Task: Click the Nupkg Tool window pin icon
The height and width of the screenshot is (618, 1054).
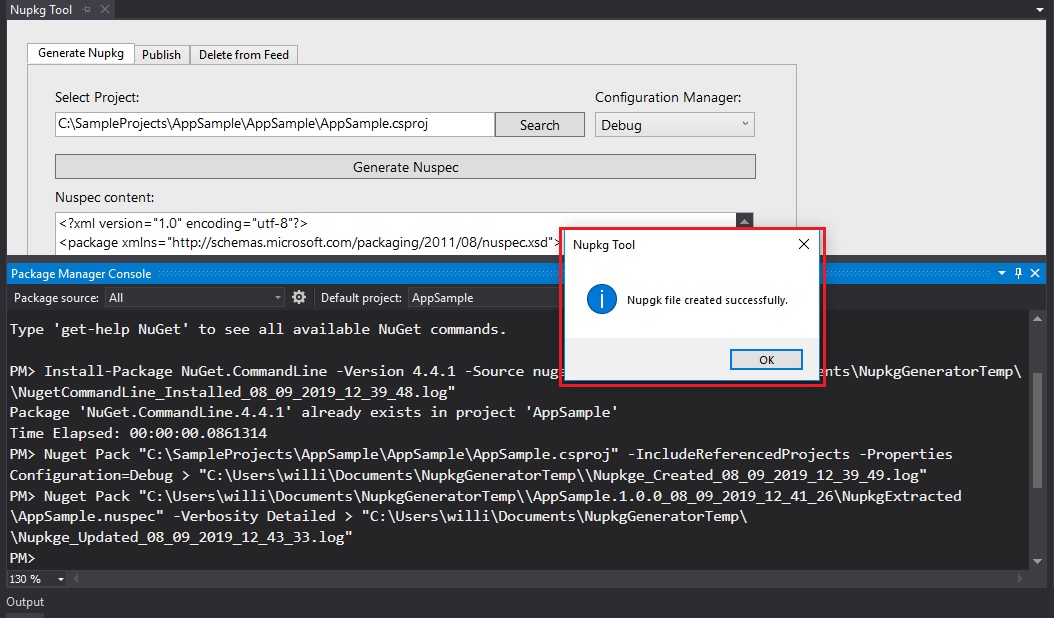Action: point(87,8)
